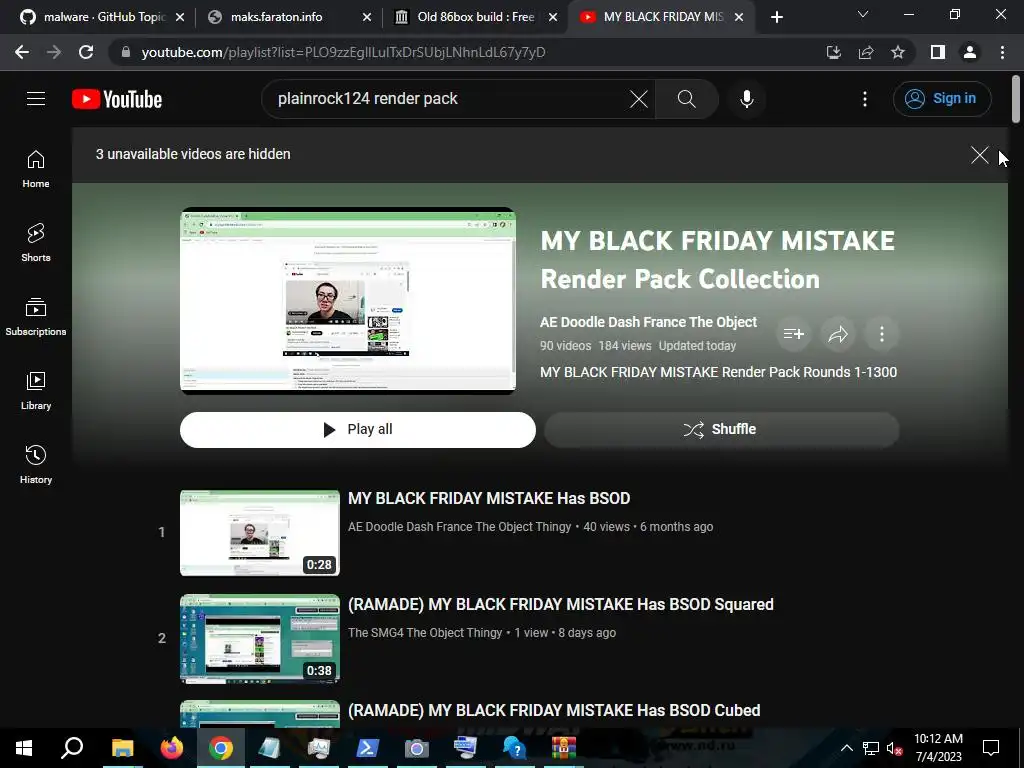Open video Has BSOD Squared title

point(561,604)
